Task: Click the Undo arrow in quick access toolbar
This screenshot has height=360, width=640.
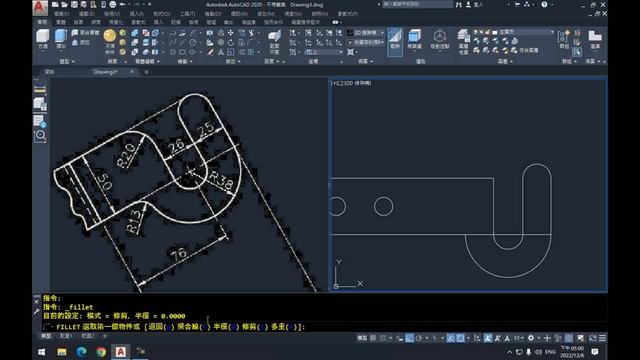Action: (x=122, y=4)
